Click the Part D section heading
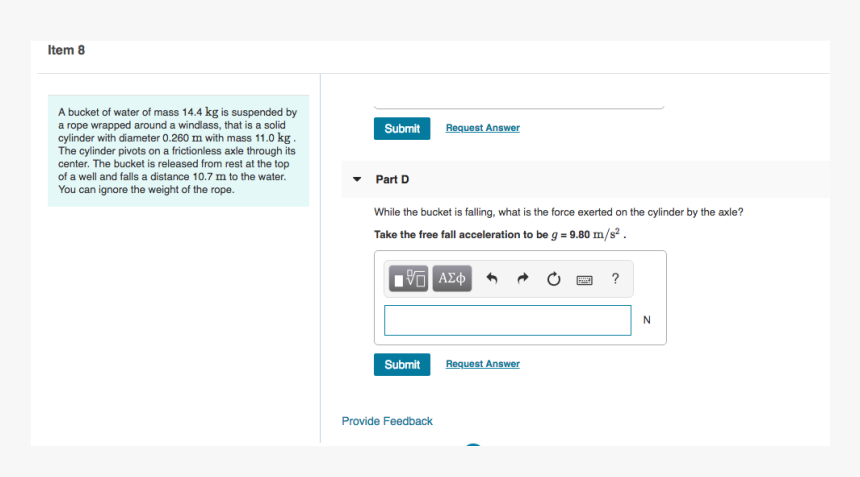The height and width of the screenshot is (477, 860). click(x=392, y=180)
